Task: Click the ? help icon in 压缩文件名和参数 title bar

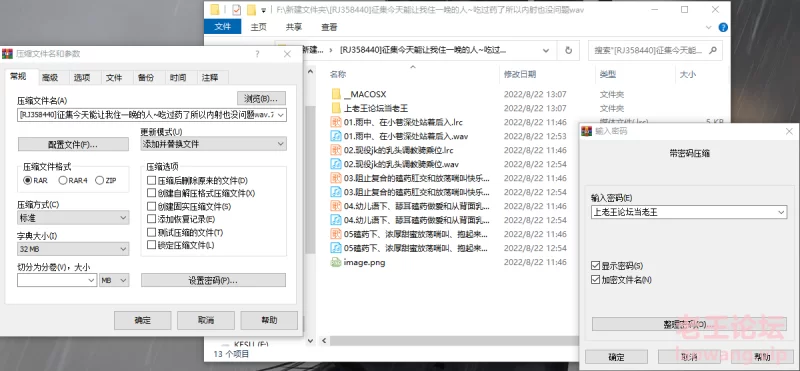Action: [257, 54]
